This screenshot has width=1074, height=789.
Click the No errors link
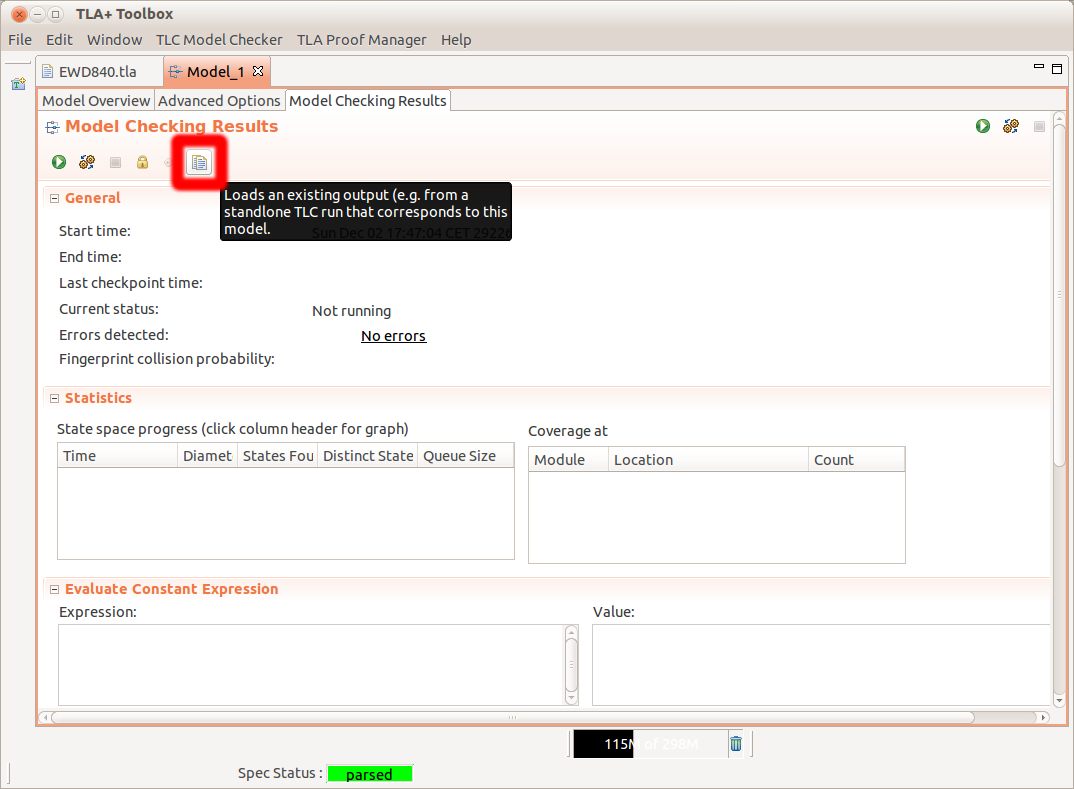pos(393,335)
